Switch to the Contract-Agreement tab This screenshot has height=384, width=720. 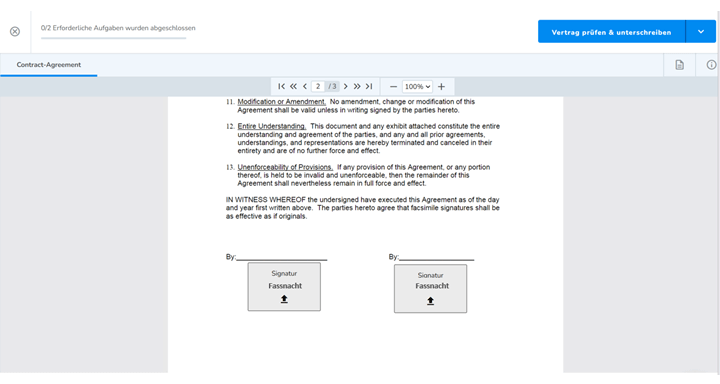pyautogui.click(x=49, y=65)
